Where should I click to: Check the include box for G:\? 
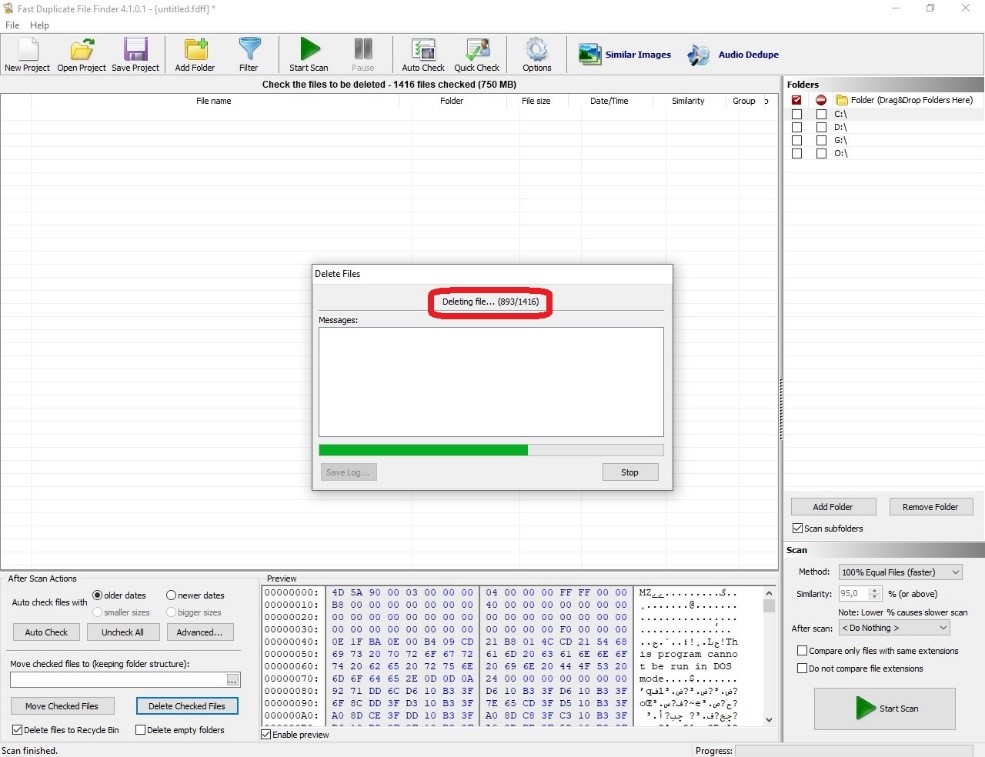797,140
